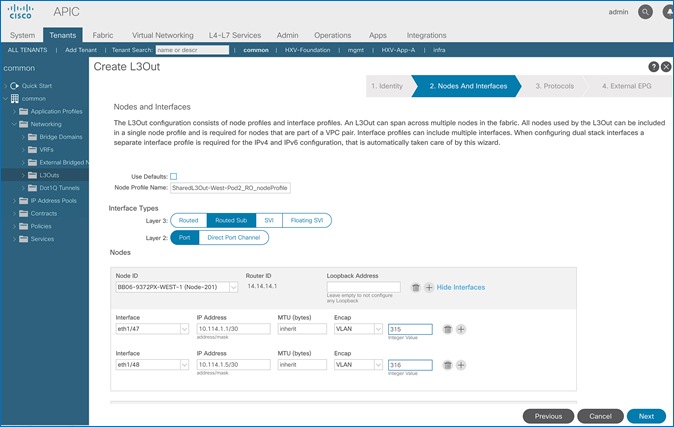Click the Previous button
This screenshot has height=427, width=674.
548,416
